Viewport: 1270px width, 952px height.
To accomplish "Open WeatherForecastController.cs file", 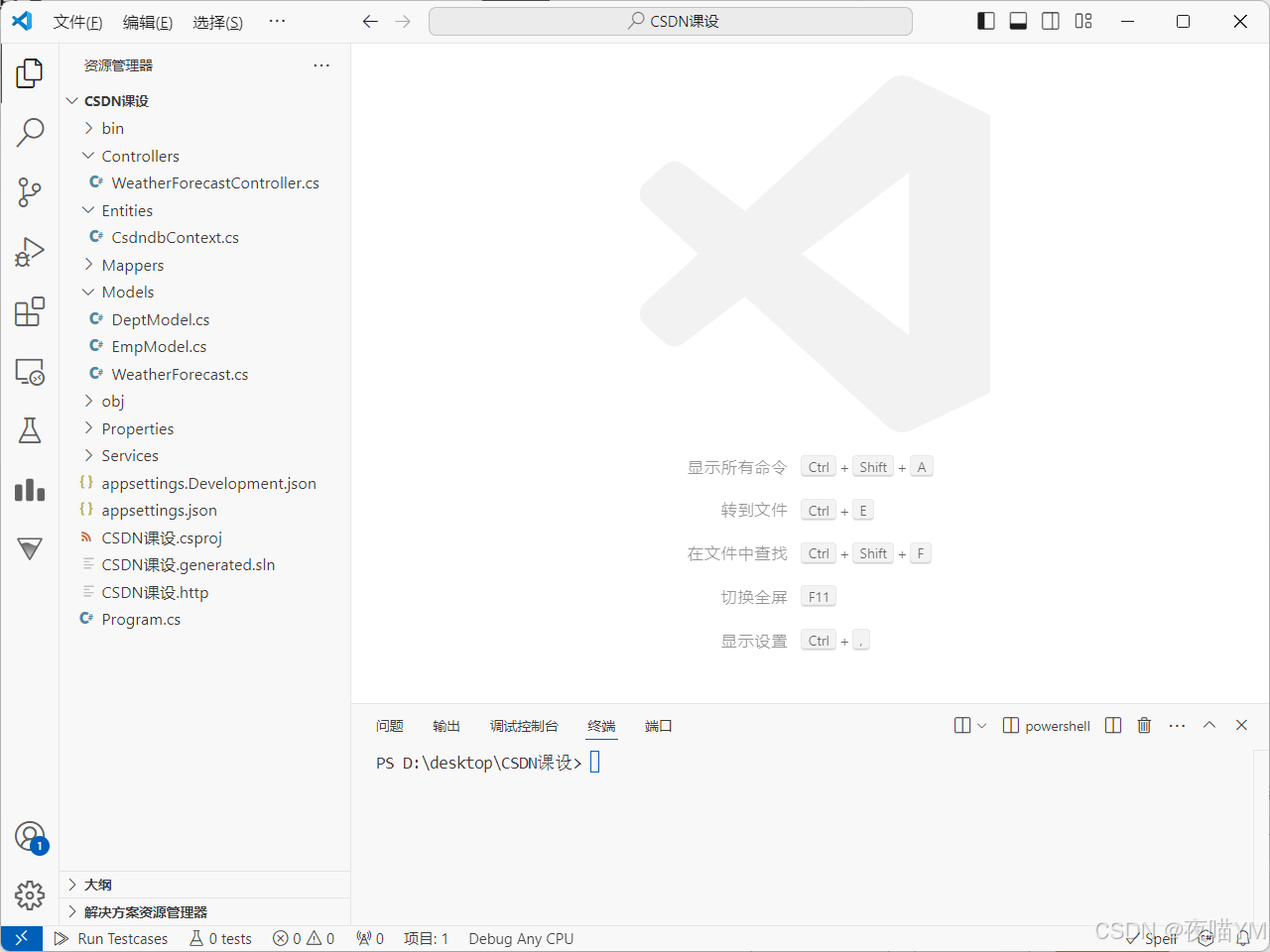I will tap(215, 182).
